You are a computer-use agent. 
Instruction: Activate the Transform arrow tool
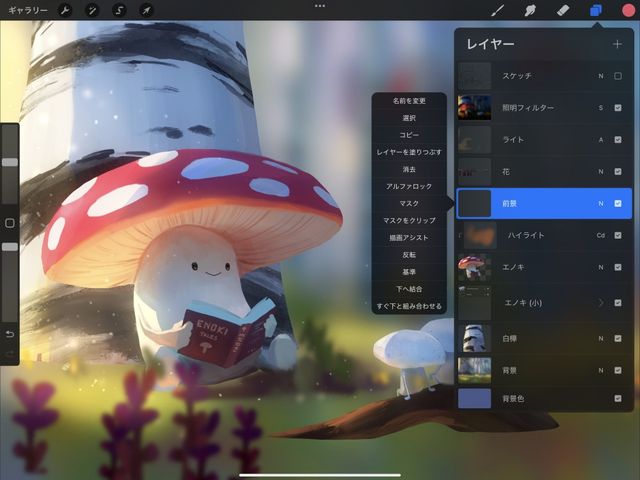146,10
